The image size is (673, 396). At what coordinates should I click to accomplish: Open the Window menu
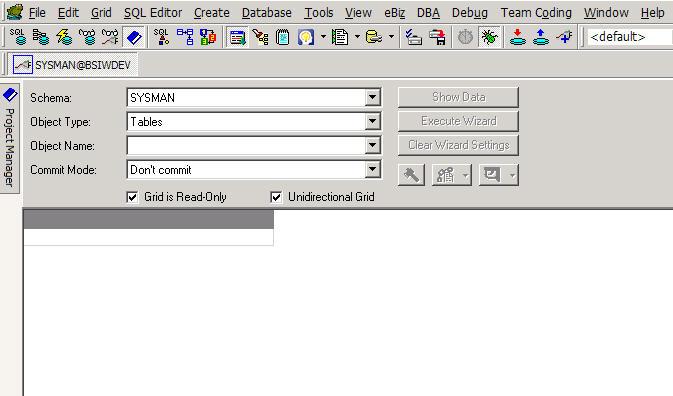click(606, 13)
